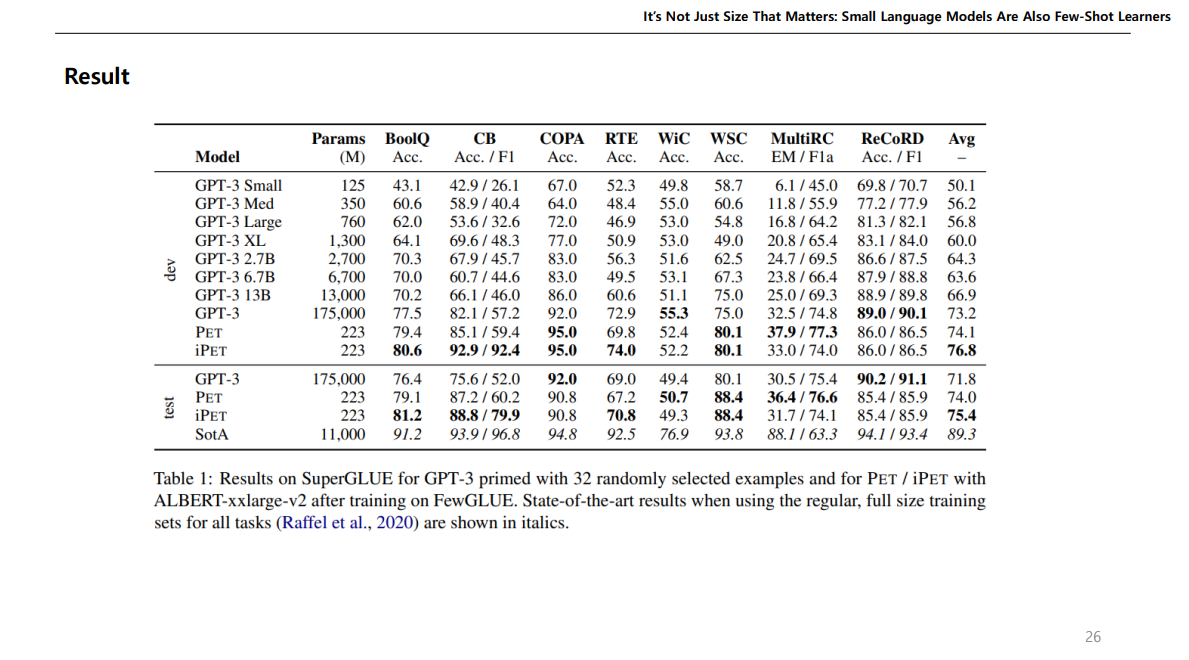Click the 'GPT-3 Med' row label
1189x660 pixels.
(234, 204)
